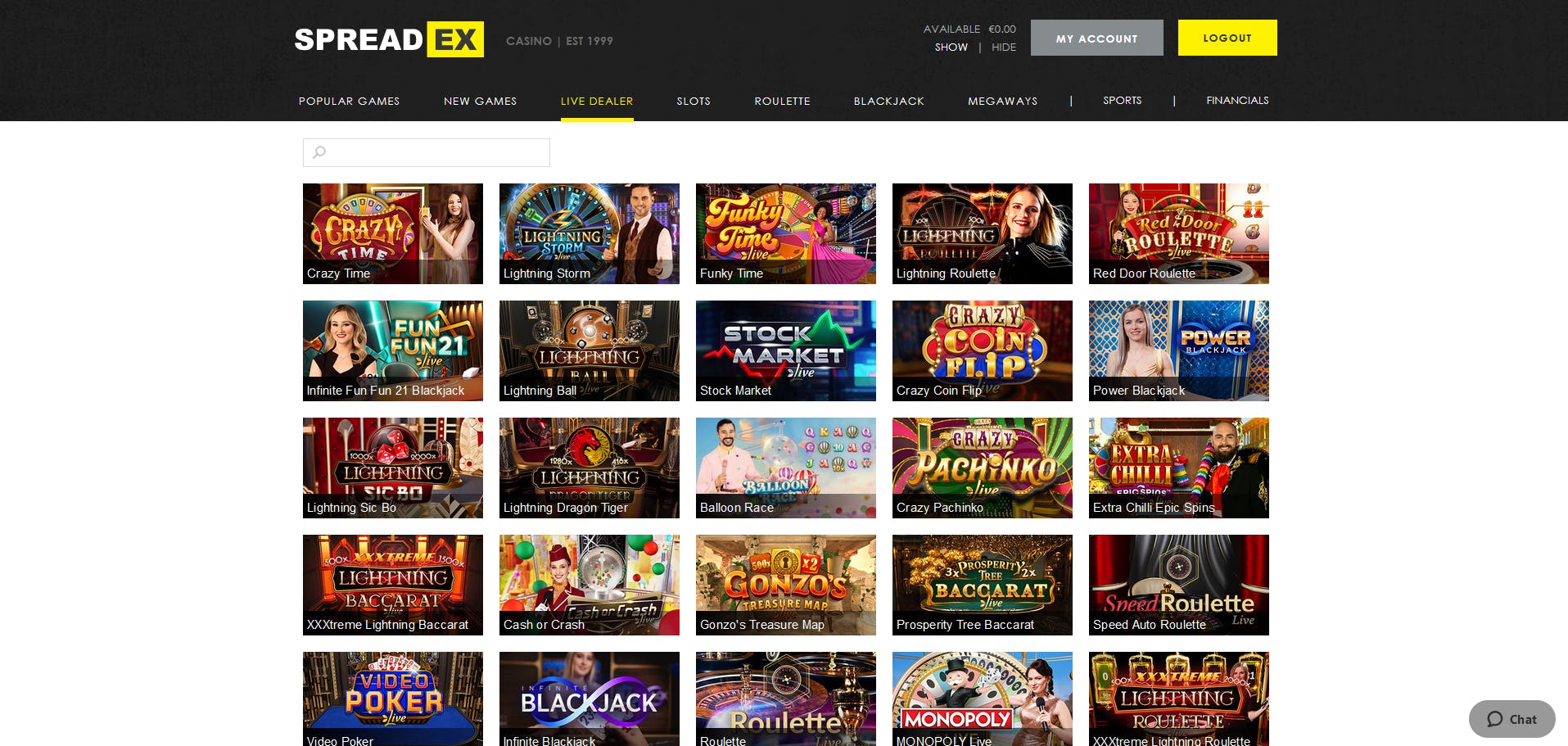Open Extra Chilli Epic Spins

tap(1179, 468)
